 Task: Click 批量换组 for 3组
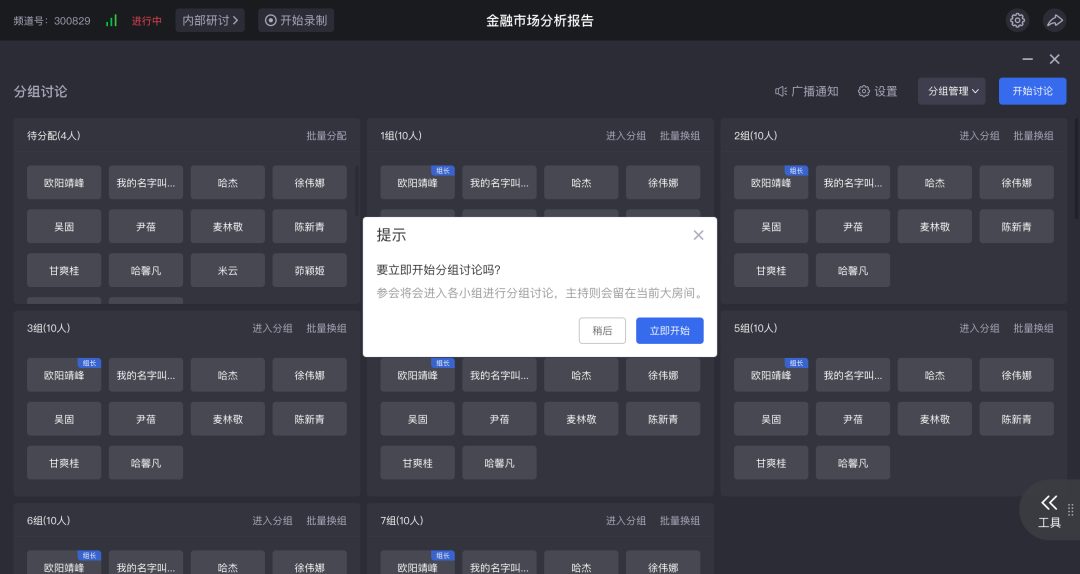tap(326, 328)
